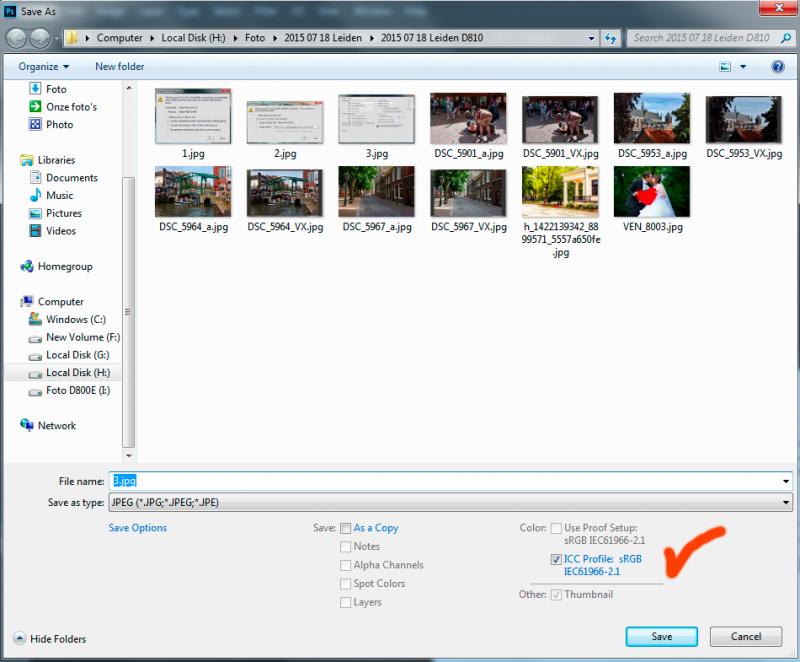
Task: Open the Organize dropdown menu
Action: [x=43, y=66]
